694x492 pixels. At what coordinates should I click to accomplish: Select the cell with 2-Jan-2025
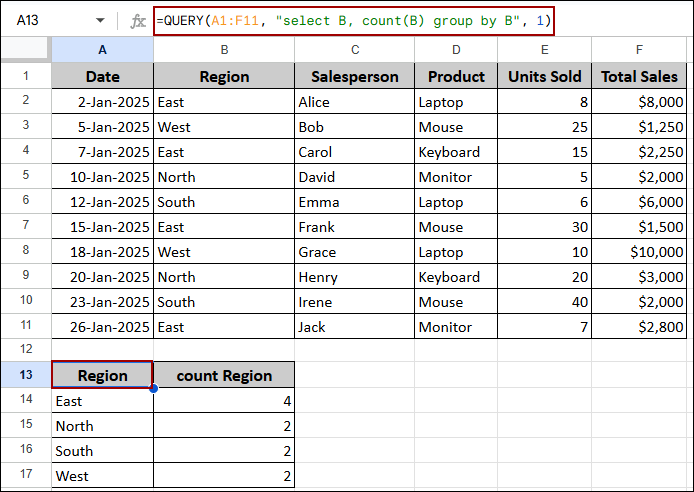102,102
